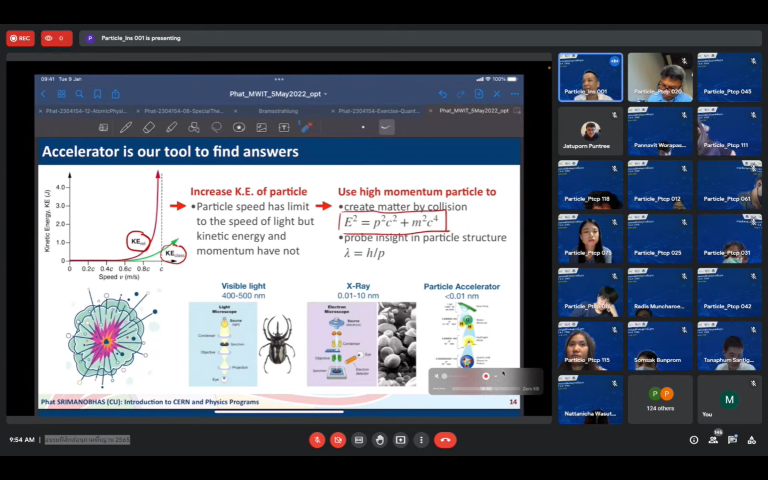Open the Elements sticker tool
This screenshot has width=768, height=480.
tap(239, 127)
